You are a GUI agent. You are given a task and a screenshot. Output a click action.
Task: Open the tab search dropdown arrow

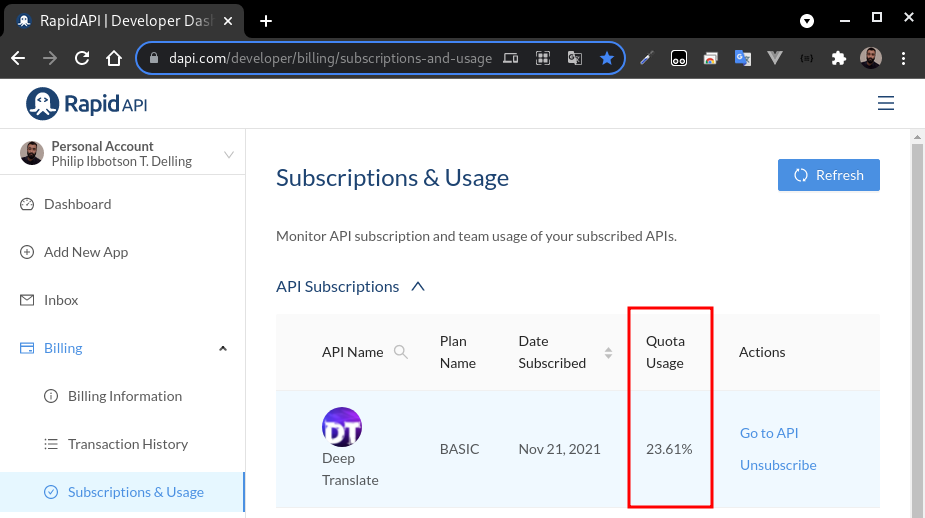[x=806, y=21]
